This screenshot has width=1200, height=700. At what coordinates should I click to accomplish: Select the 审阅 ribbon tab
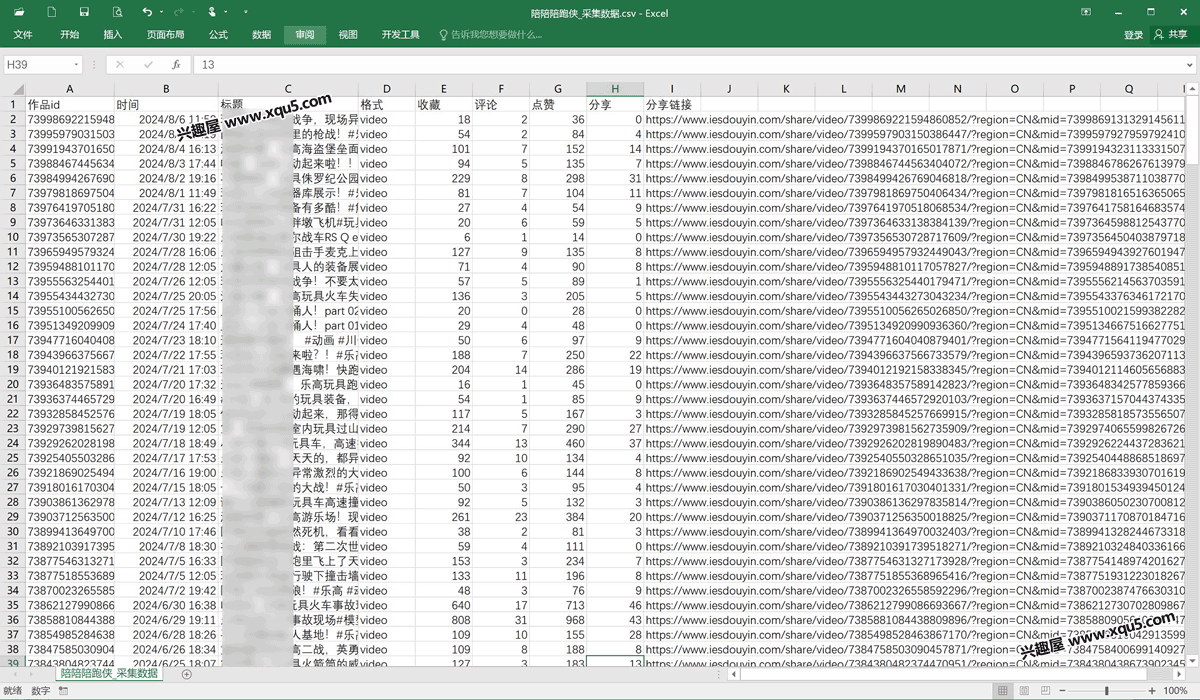305,35
